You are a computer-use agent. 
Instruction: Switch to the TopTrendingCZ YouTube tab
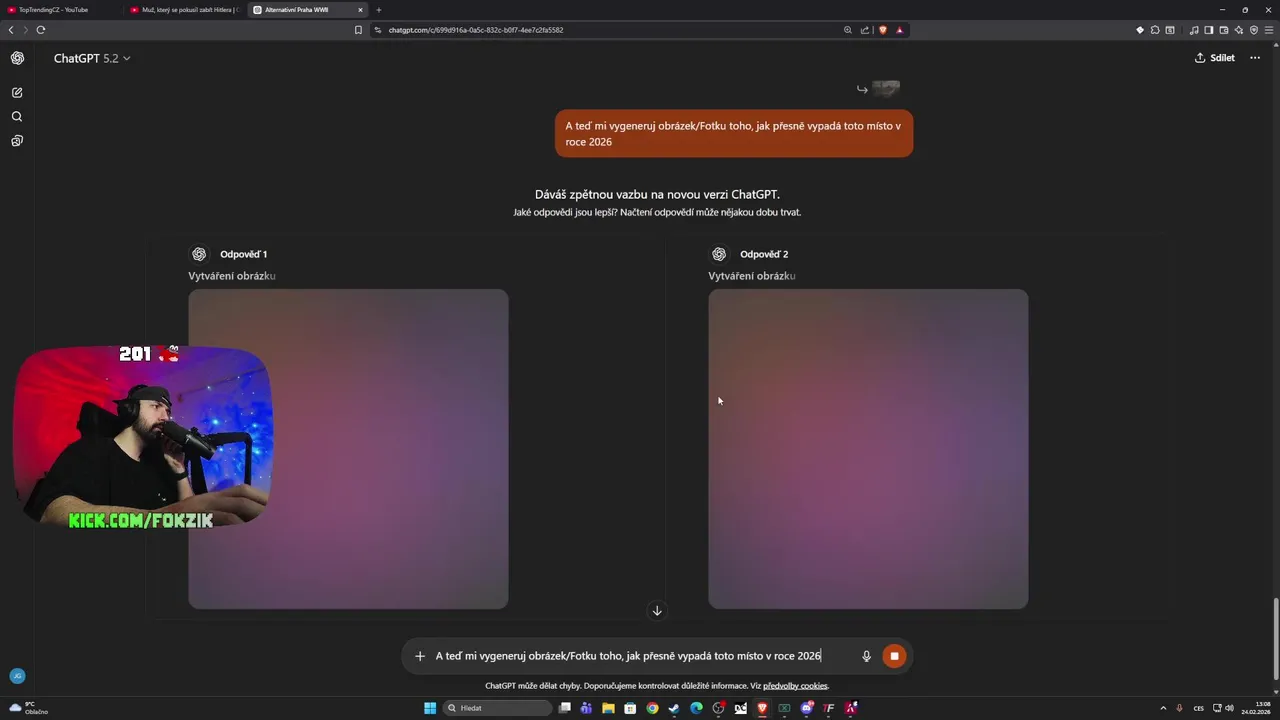[60, 10]
